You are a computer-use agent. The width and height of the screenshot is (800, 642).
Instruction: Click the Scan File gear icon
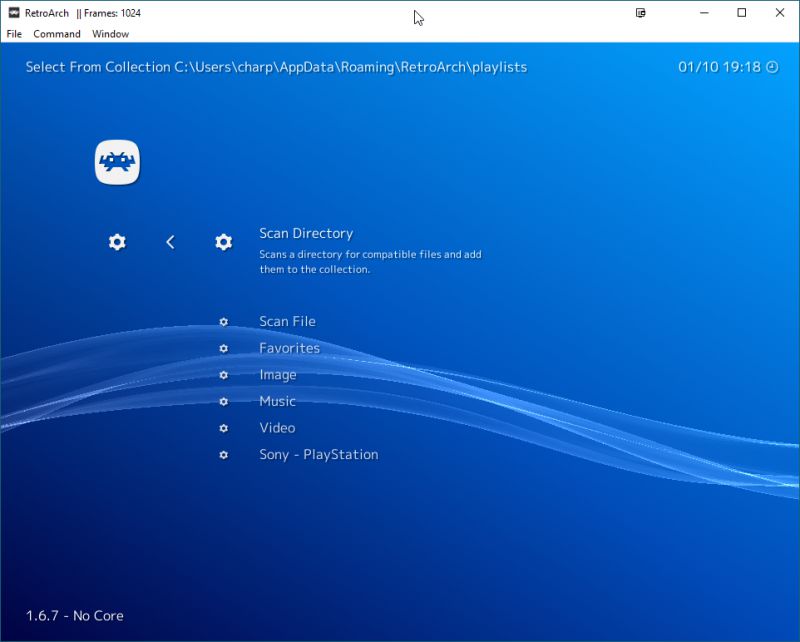tap(222, 321)
